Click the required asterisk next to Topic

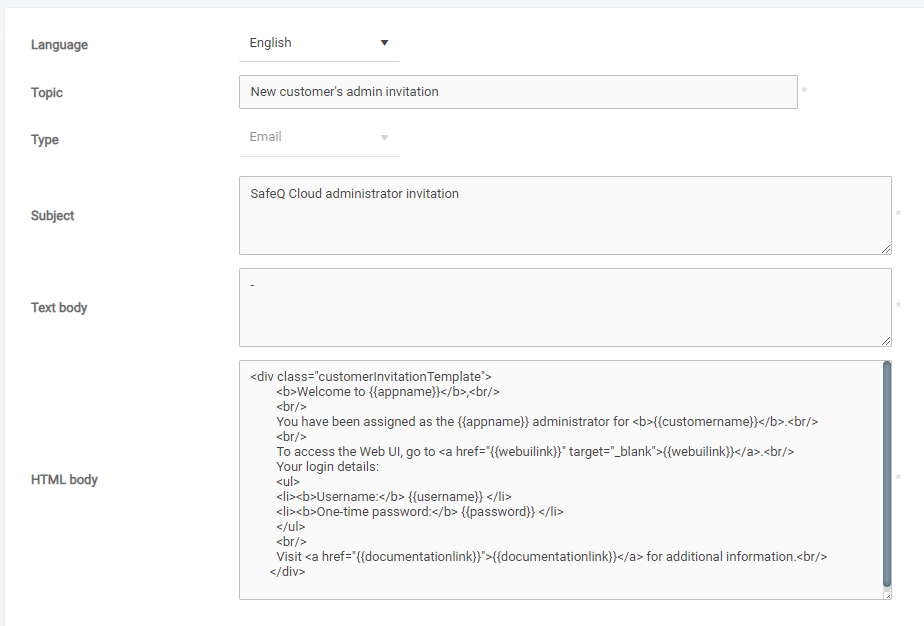[804, 91]
